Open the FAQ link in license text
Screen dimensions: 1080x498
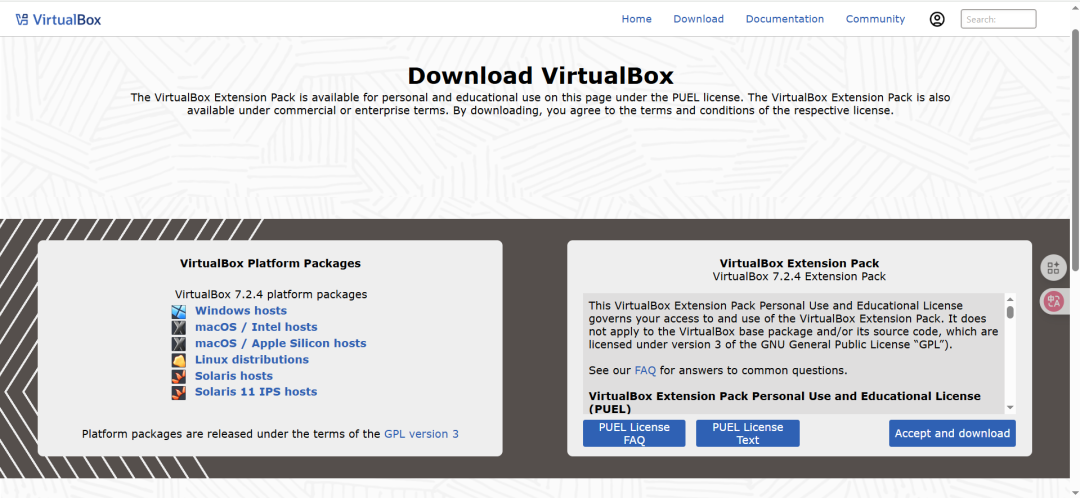(x=645, y=370)
